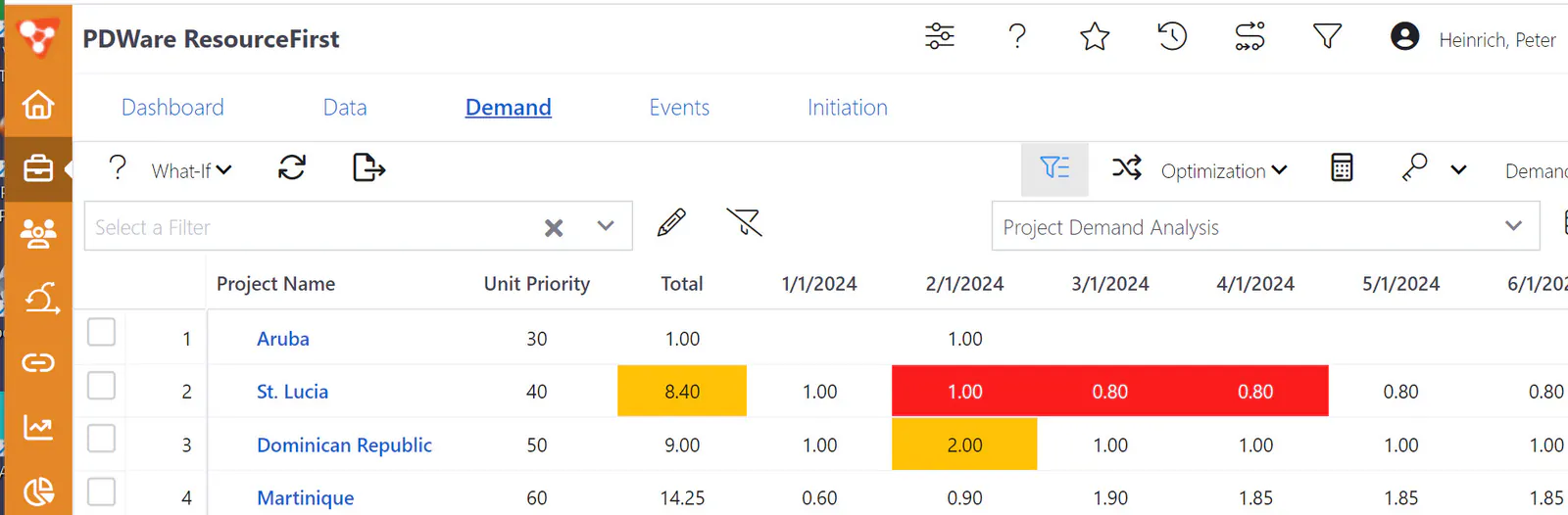This screenshot has height=515, width=1568.
Task: Switch to the Dashboard tab
Action: (x=172, y=107)
